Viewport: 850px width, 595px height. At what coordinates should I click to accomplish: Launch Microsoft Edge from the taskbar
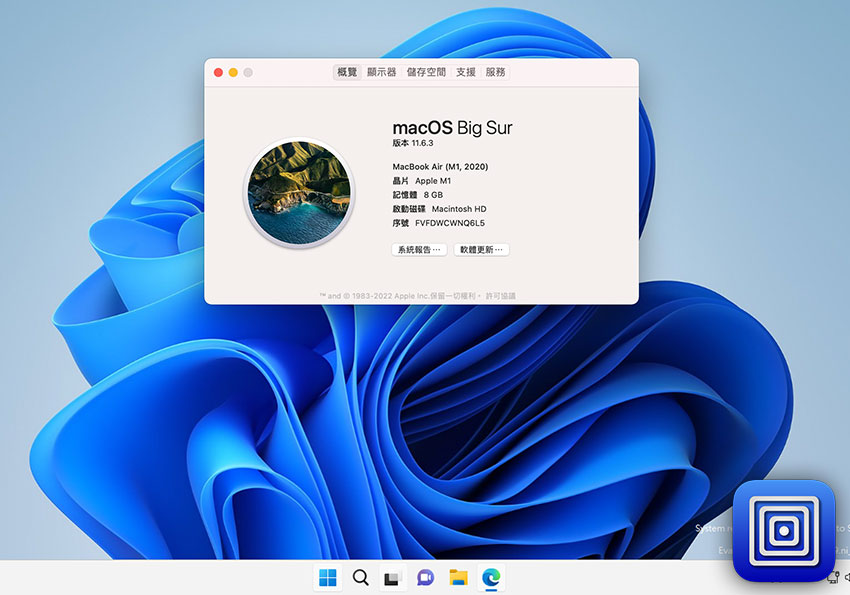pyautogui.click(x=491, y=578)
